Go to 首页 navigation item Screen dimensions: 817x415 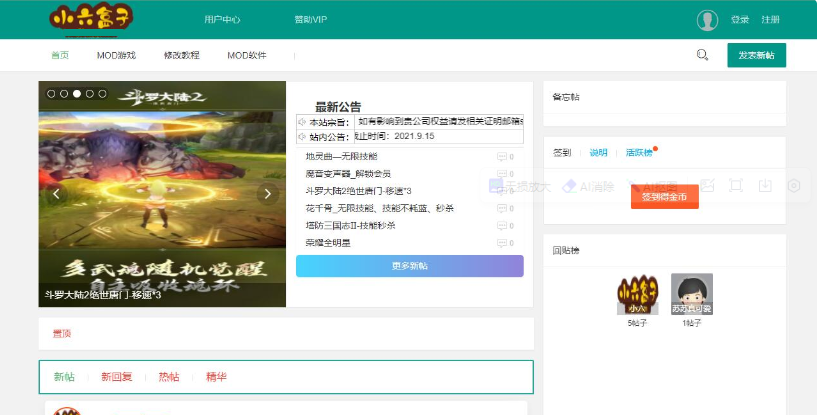coord(60,55)
